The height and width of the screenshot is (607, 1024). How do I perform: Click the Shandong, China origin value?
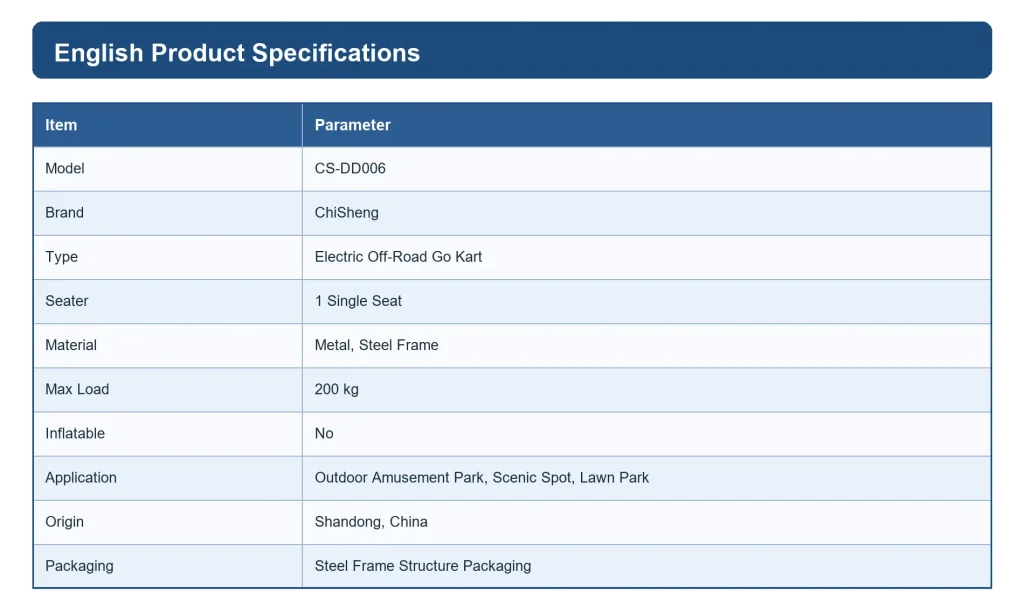pos(371,522)
